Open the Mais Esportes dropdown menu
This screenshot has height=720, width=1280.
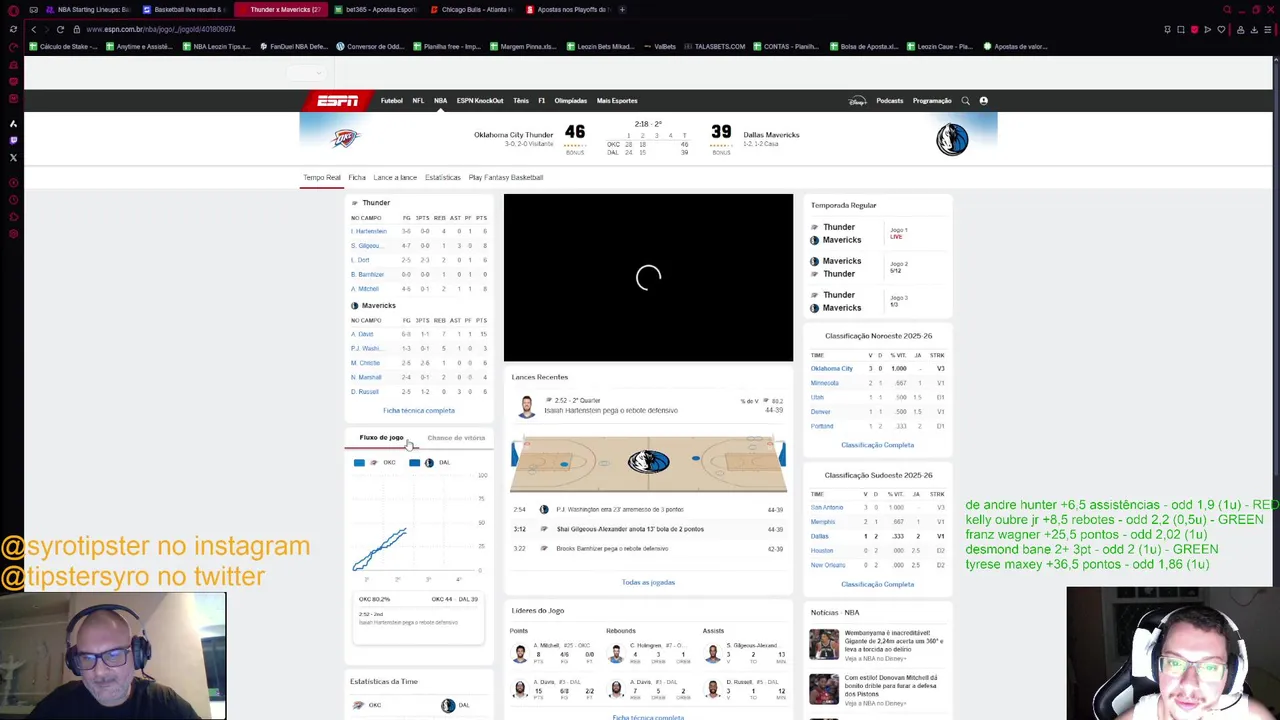(617, 101)
